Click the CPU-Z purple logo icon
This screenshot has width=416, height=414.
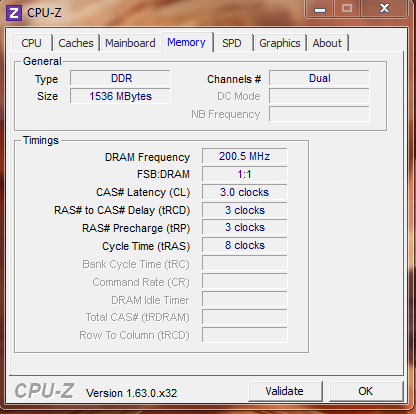[14, 13]
